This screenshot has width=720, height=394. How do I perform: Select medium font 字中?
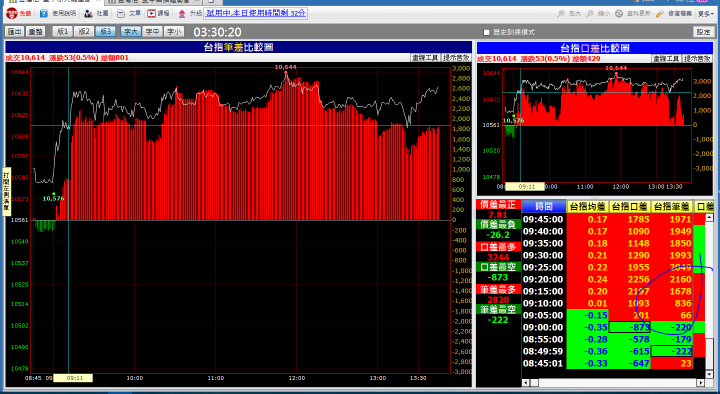[x=152, y=31]
